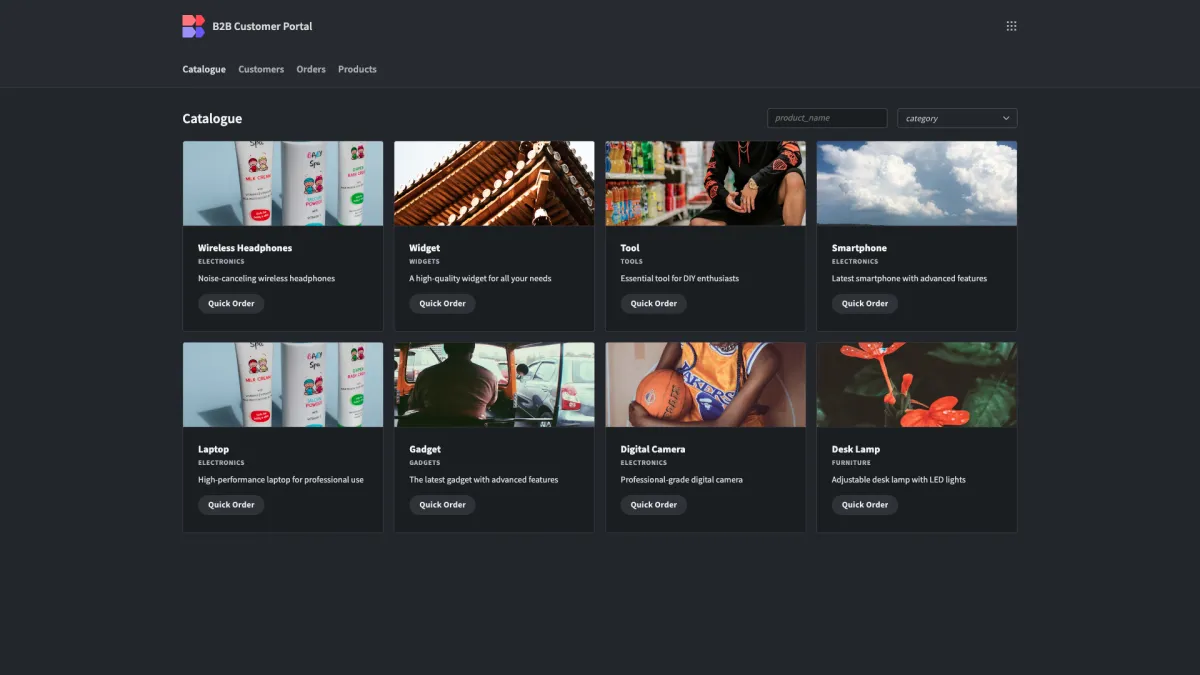The height and width of the screenshot is (675, 1200).
Task: Open the Gadget product image
Action: pyautogui.click(x=494, y=385)
